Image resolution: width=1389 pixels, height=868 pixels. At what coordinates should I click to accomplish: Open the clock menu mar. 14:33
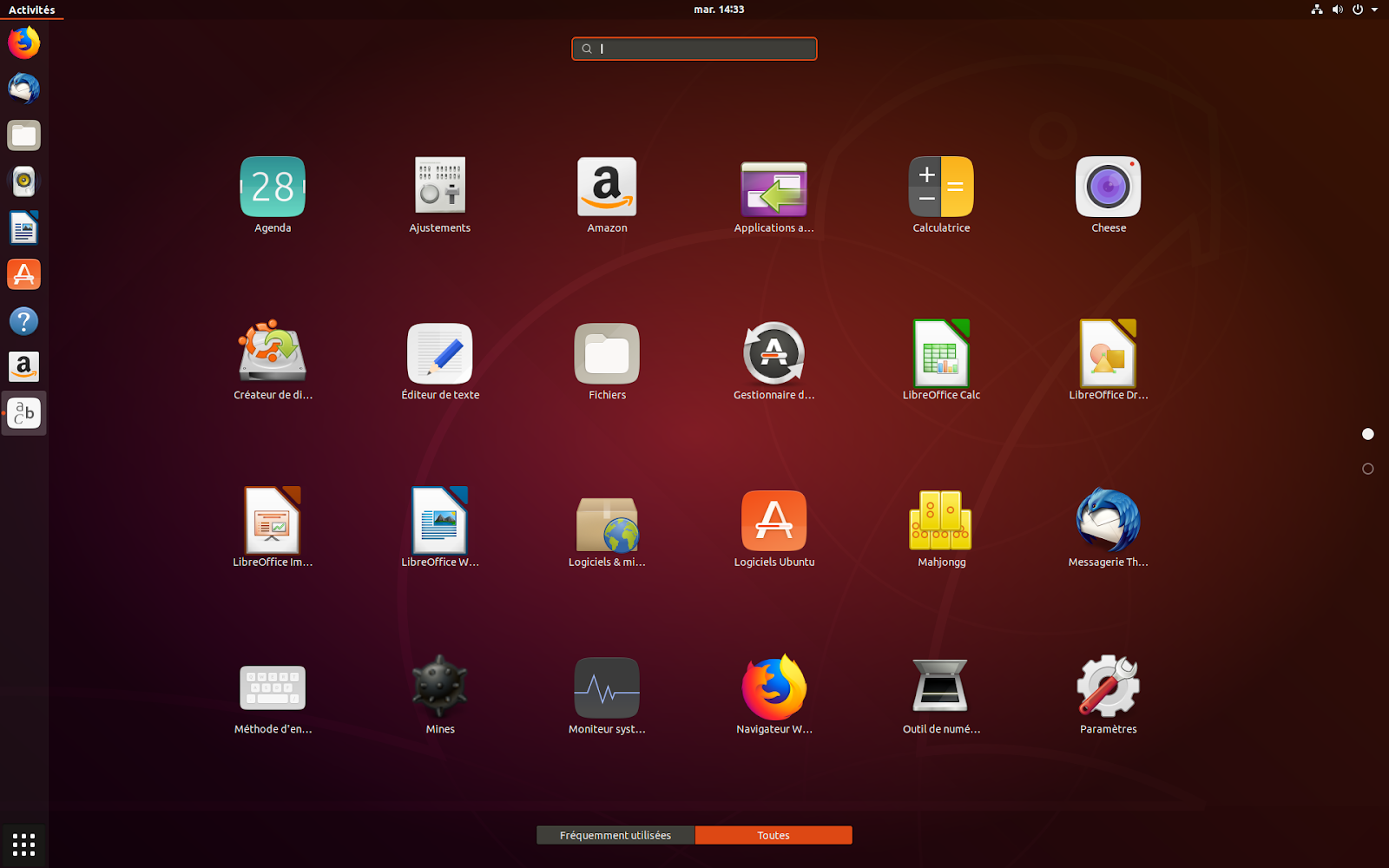719,10
